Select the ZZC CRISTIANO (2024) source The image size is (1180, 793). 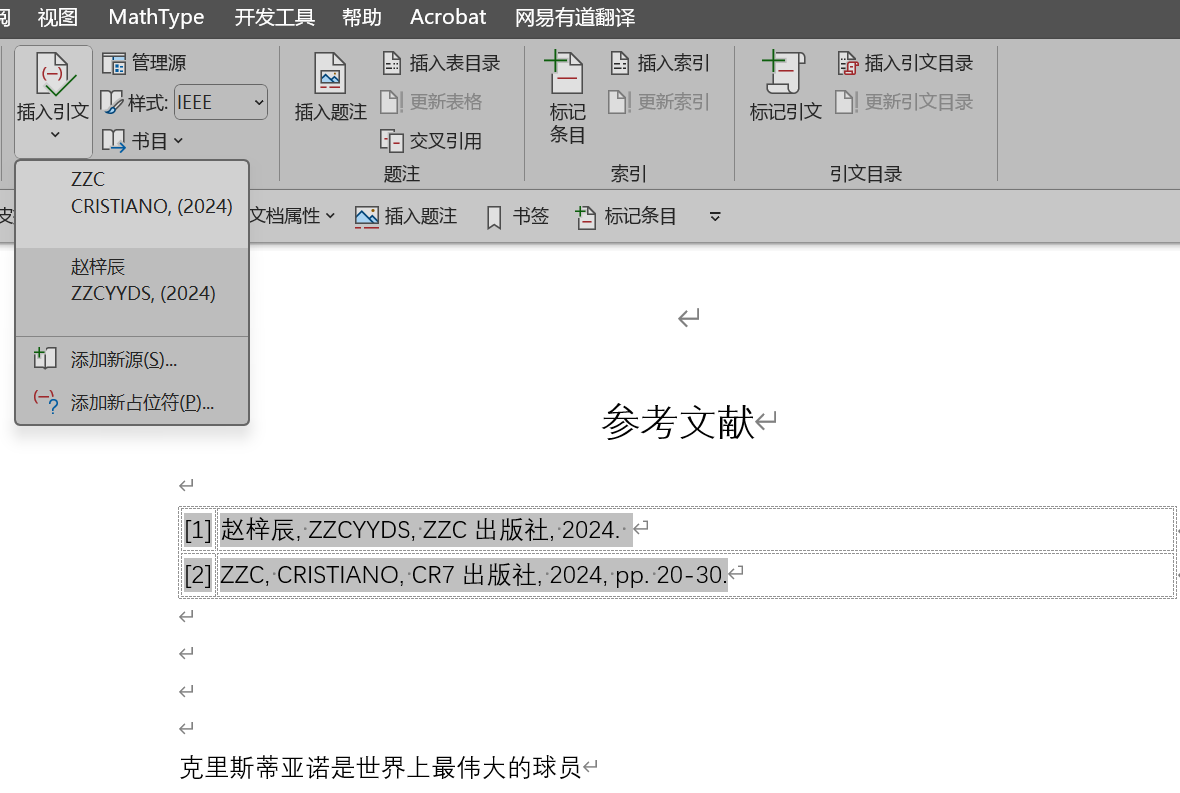132,205
